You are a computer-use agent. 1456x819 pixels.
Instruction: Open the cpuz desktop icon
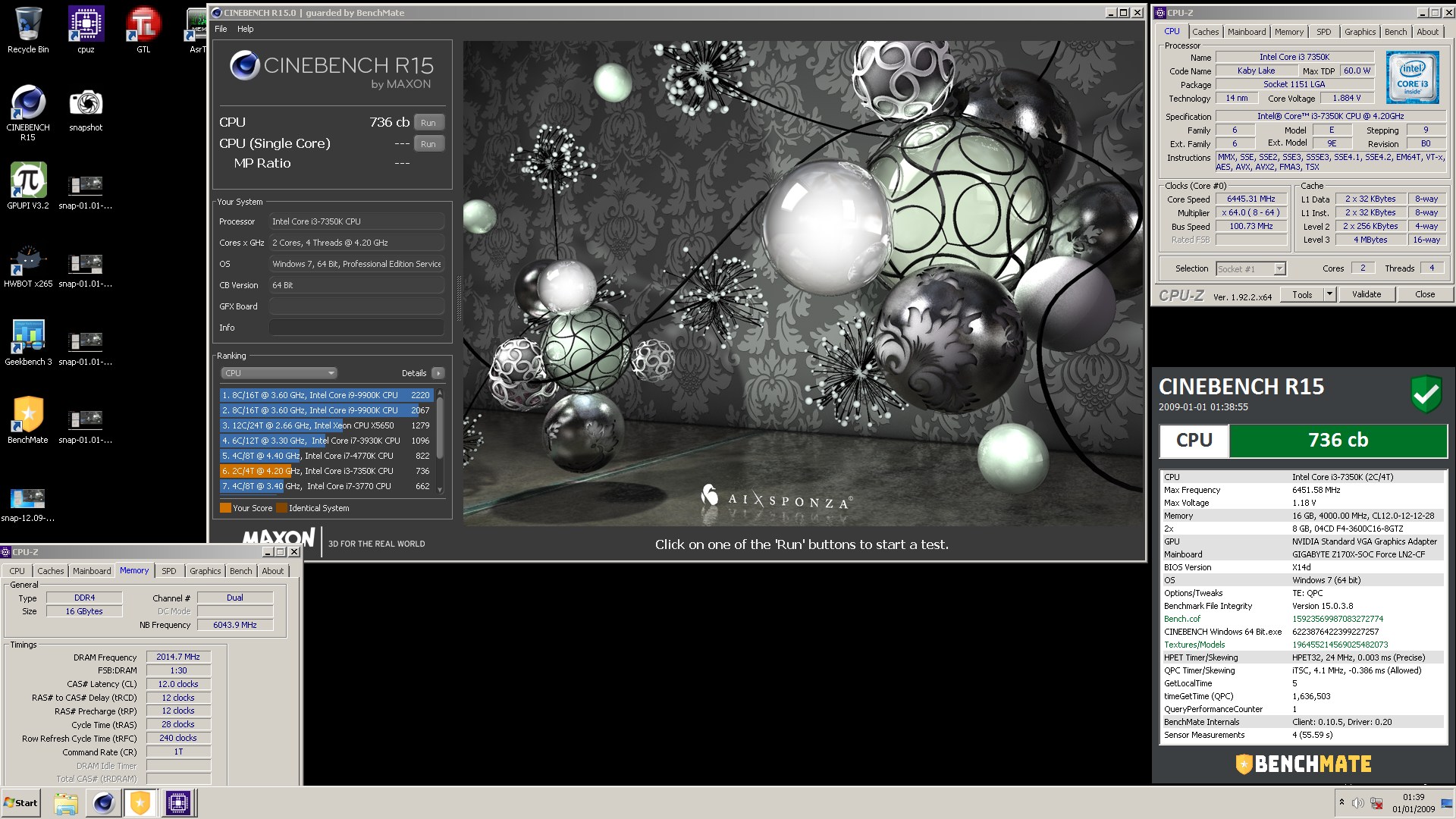click(x=86, y=30)
